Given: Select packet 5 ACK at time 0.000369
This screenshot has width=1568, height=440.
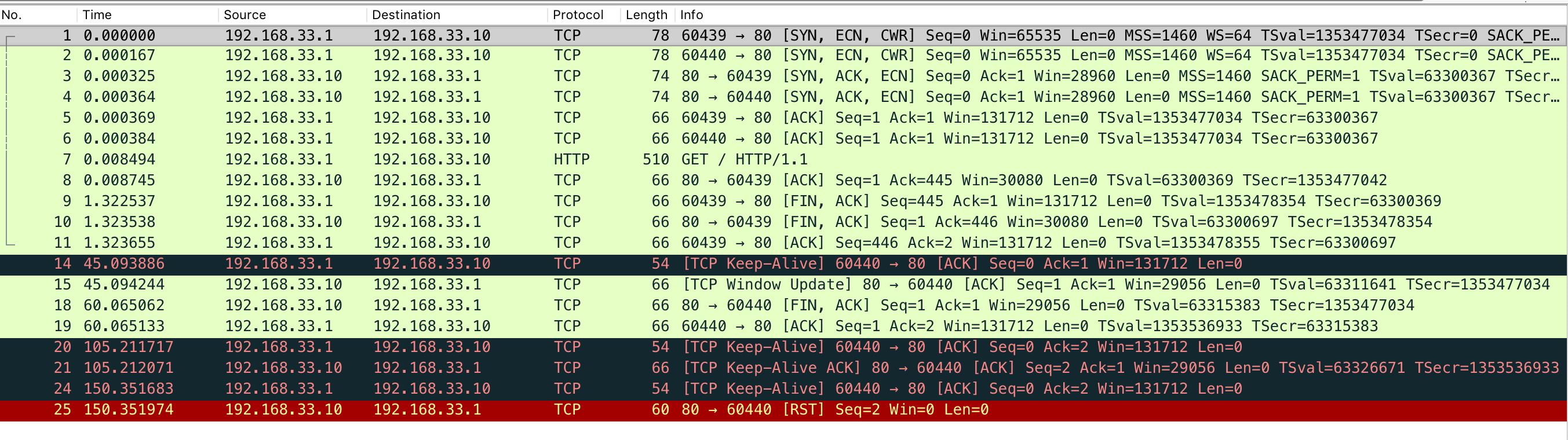Looking at the screenshot, I should pyautogui.click(x=784, y=118).
